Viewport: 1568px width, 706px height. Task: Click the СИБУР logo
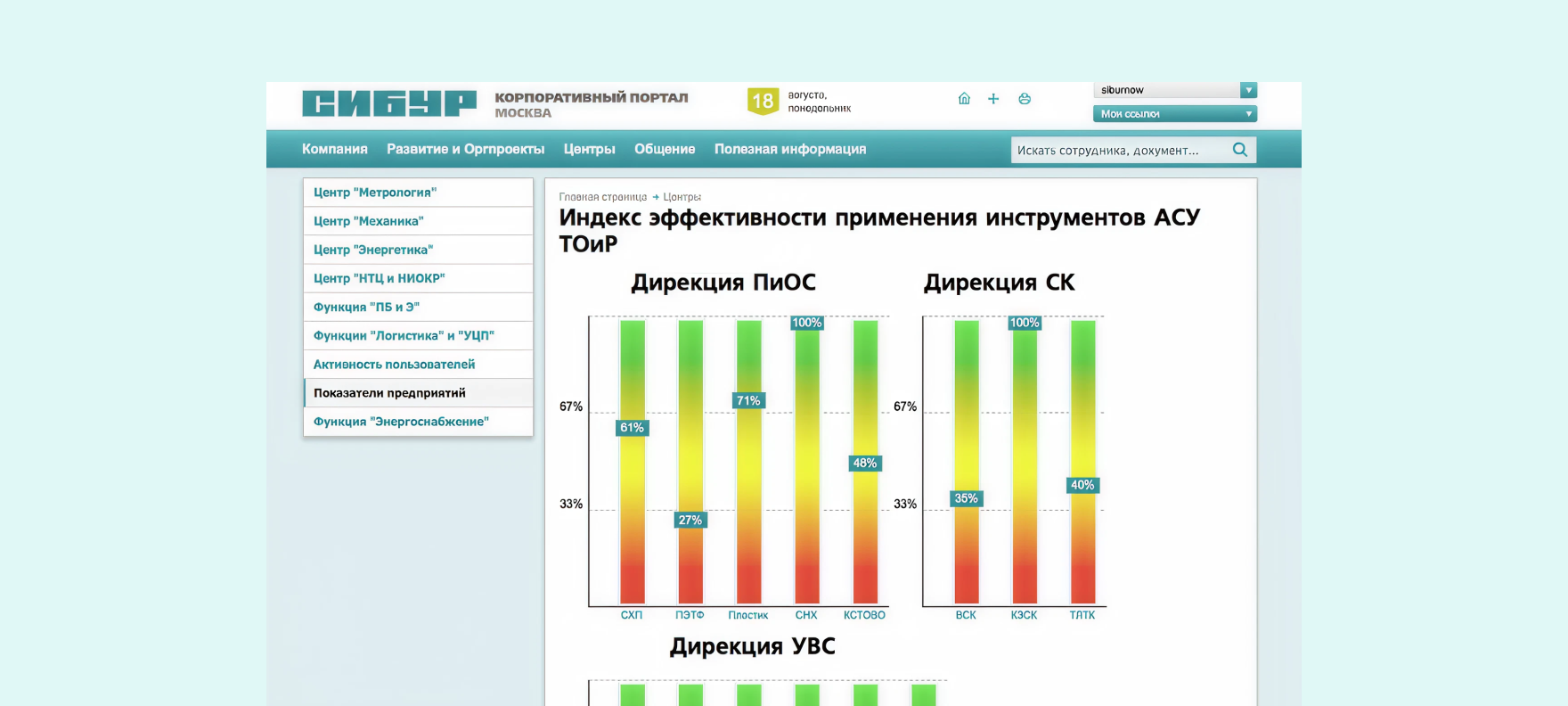coord(389,103)
